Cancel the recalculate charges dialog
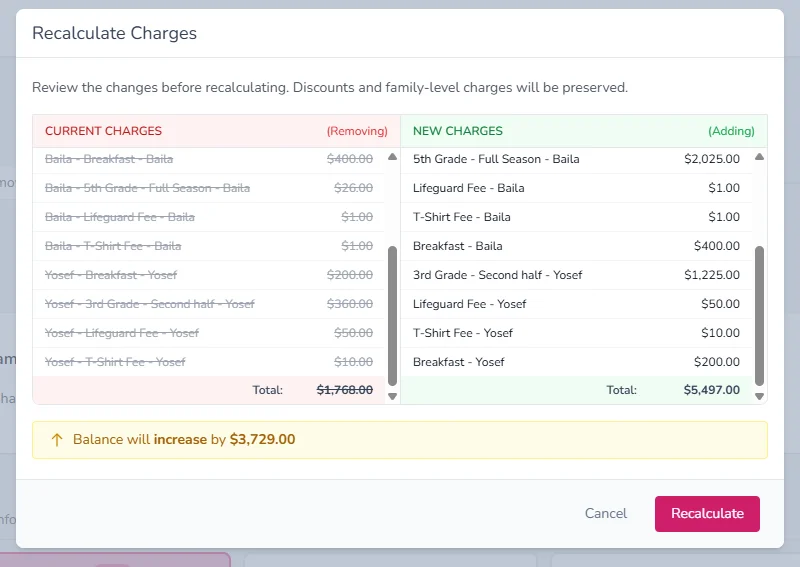Screen dimensions: 800x567 (x=606, y=513)
